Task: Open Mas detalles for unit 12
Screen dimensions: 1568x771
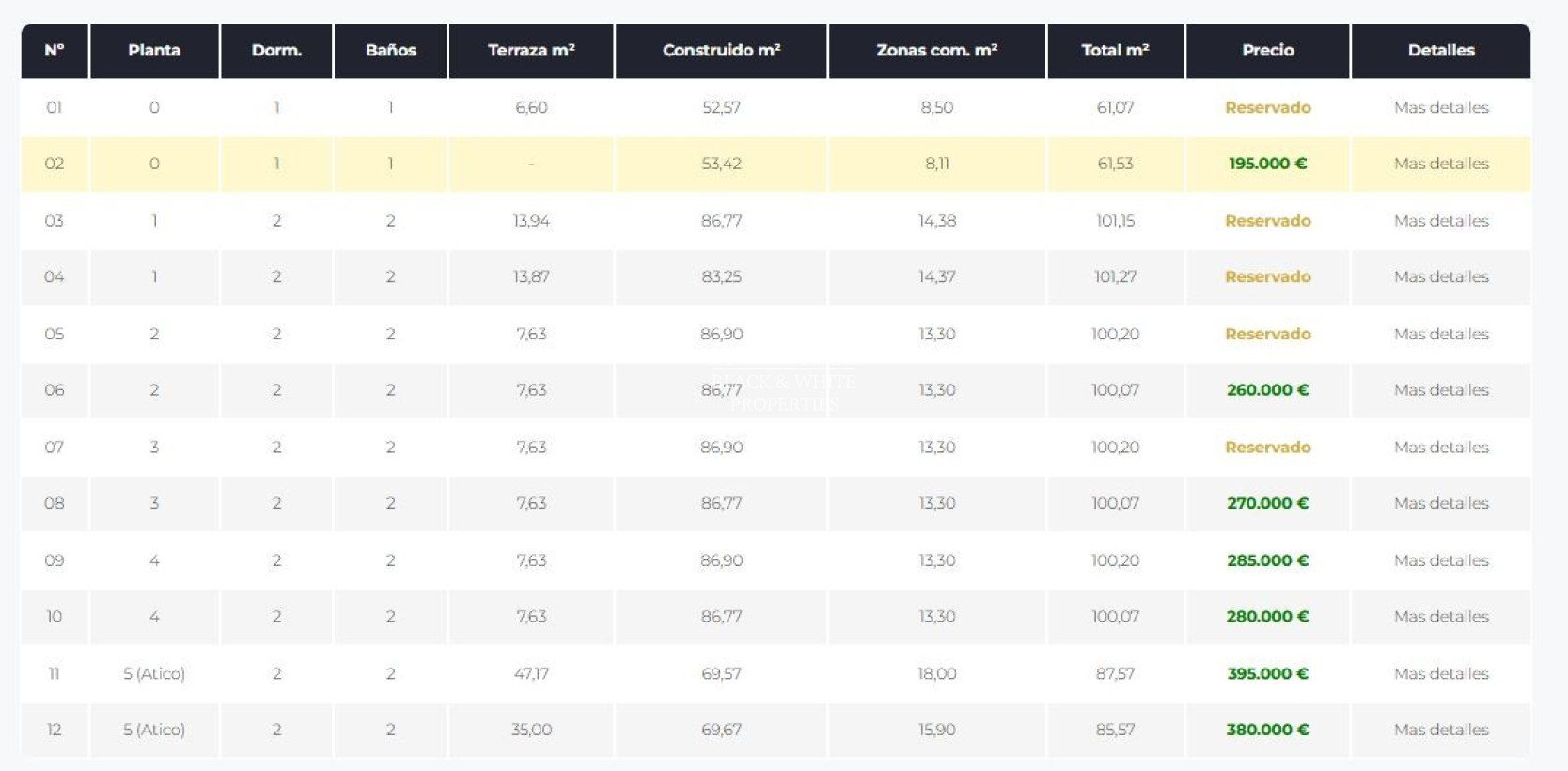Action: coord(1440,730)
